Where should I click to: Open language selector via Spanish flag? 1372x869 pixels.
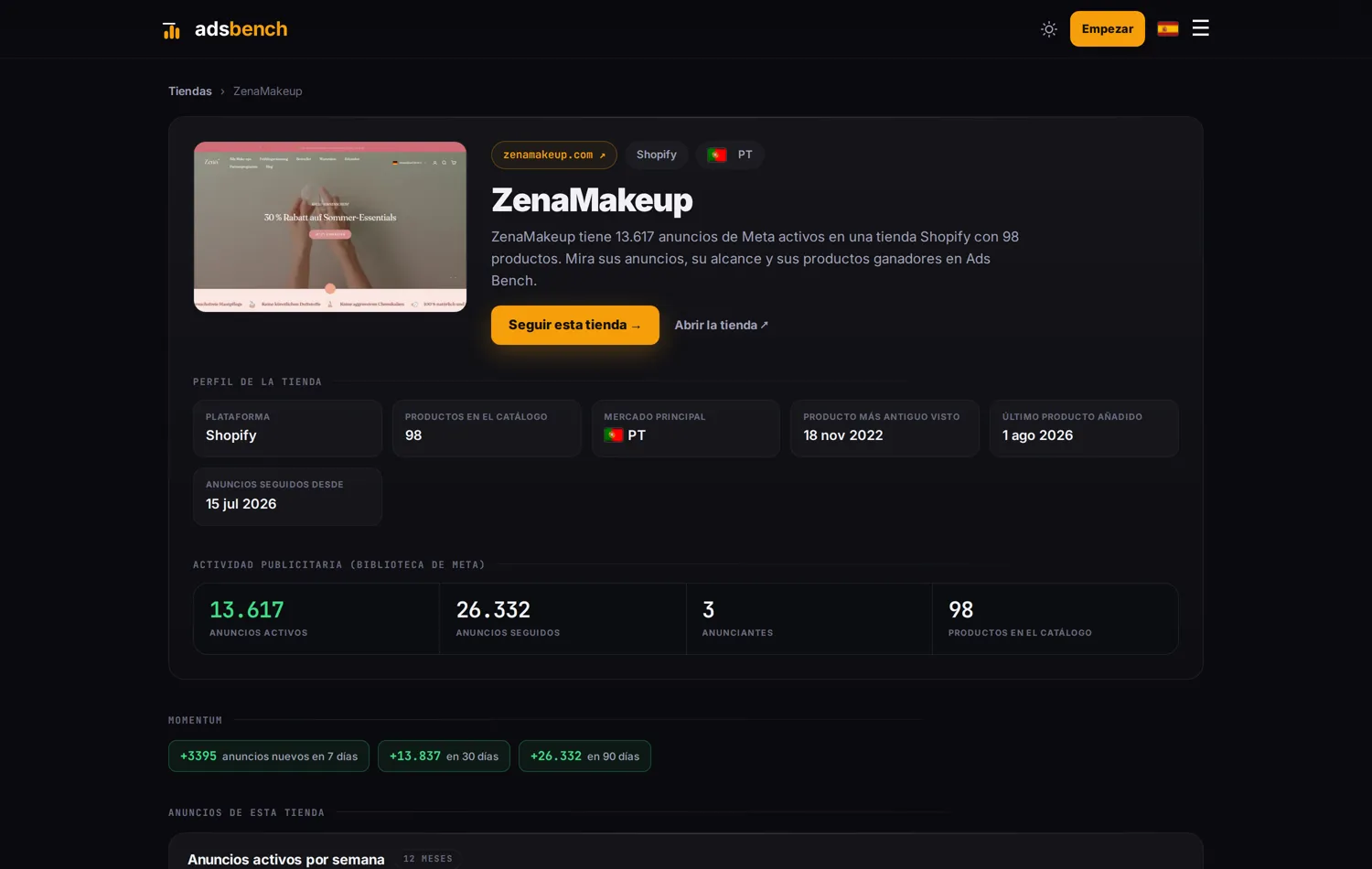pos(1168,29)
